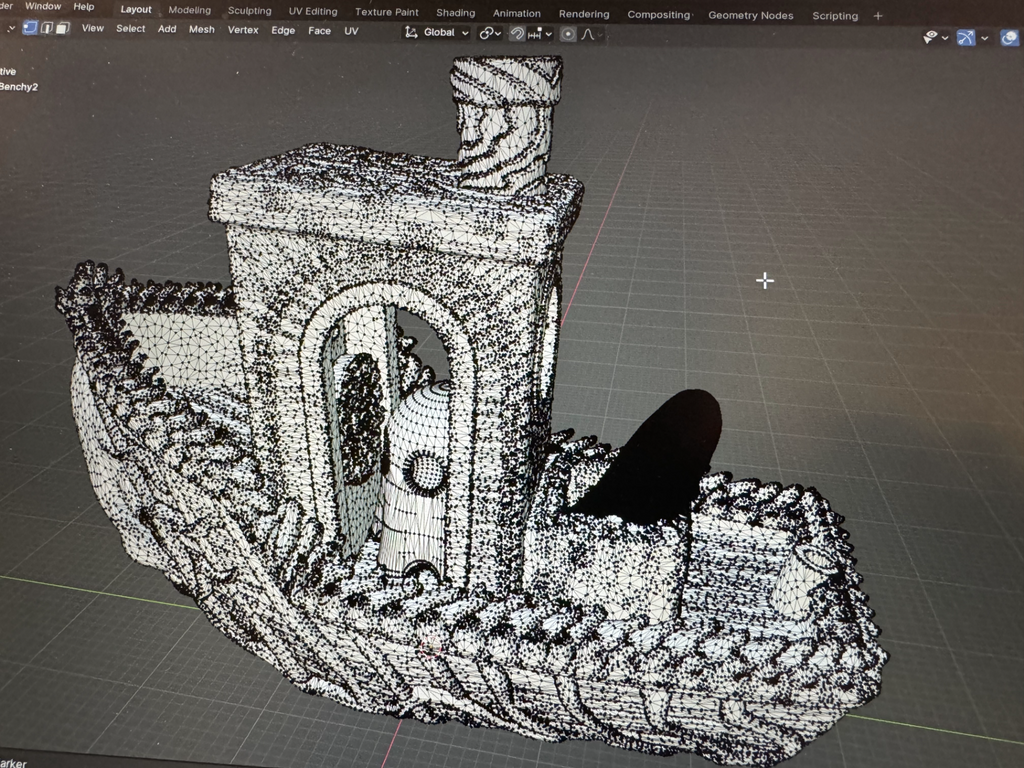Open the Face menu
This screenshot has height=768, width=1024.
tap(319, 31)
